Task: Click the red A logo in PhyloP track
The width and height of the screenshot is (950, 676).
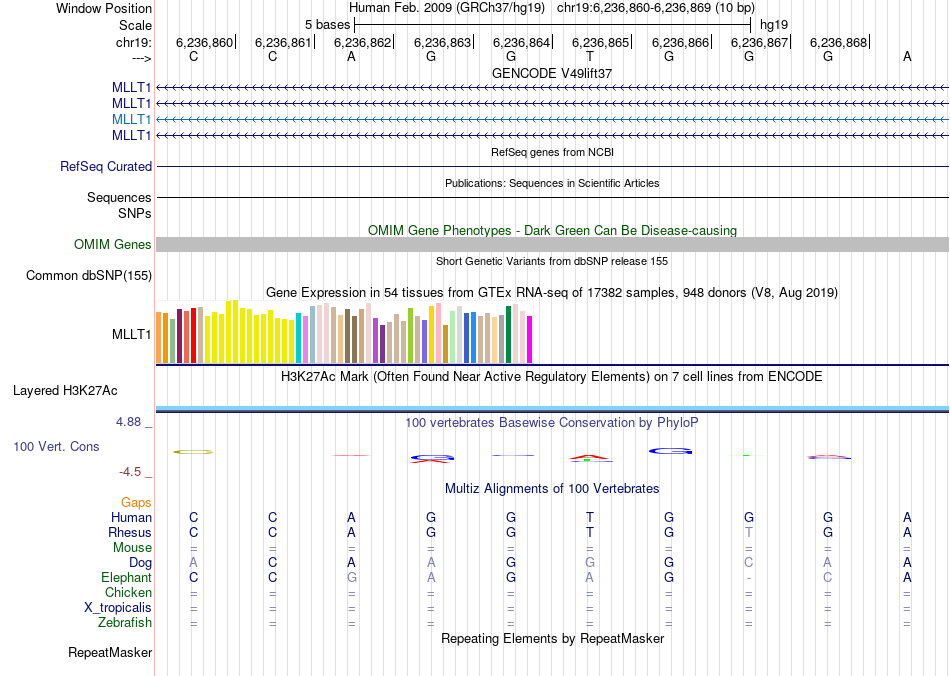Action: [x=590, y=457]
